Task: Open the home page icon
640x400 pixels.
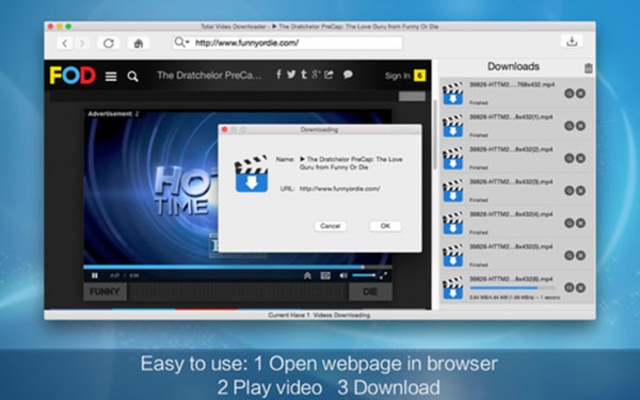Action: coord(138,43)
